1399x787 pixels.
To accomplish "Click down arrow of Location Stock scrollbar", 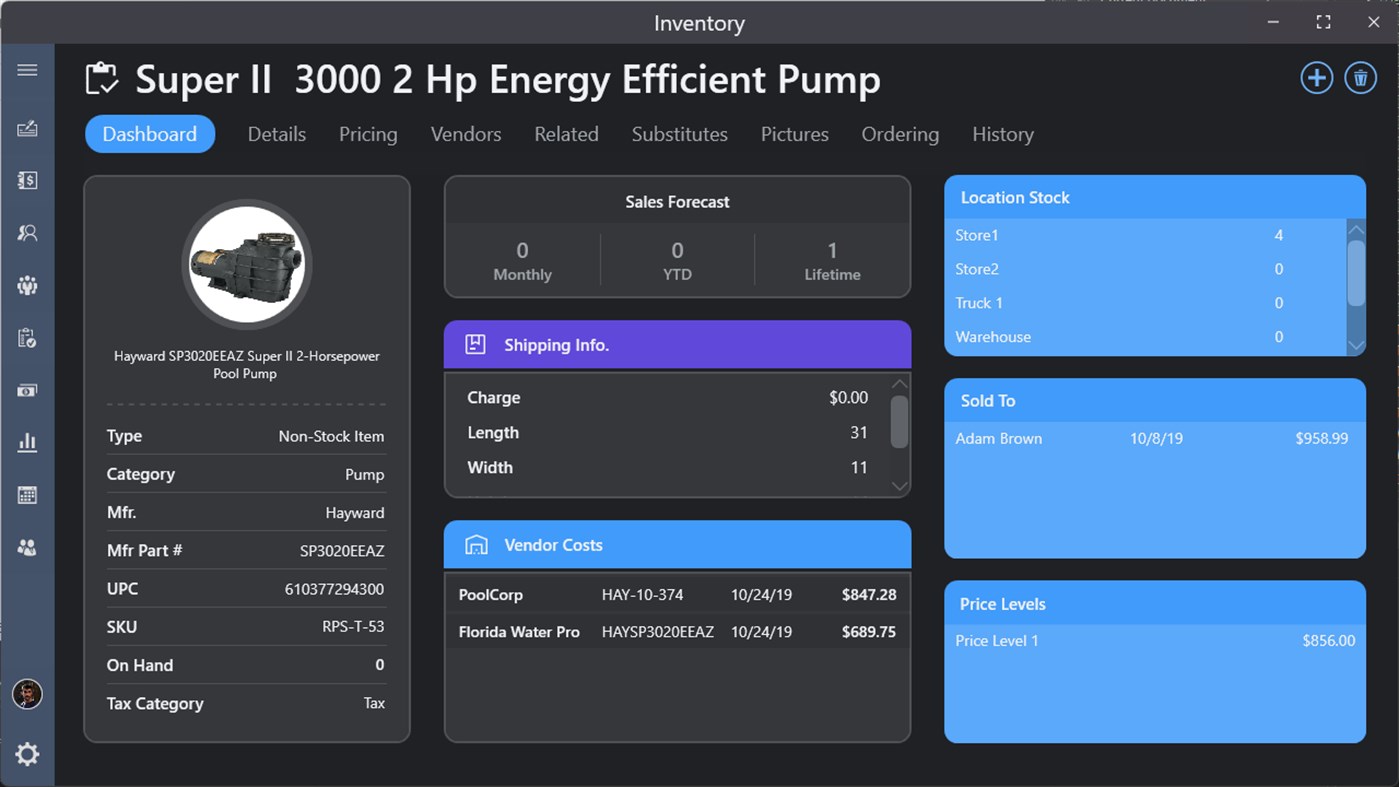I will (x=1356, y=345).
